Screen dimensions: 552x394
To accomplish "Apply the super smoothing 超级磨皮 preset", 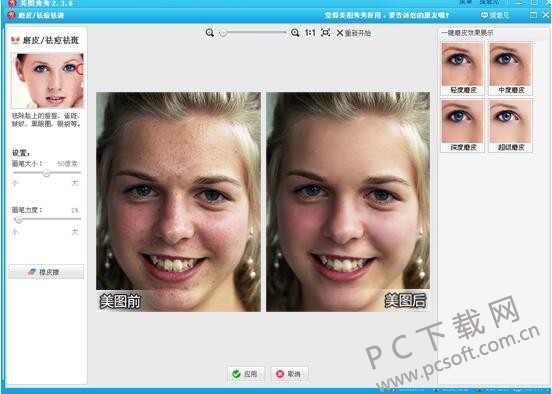I will pyautogui.click(x=510, y=126).
